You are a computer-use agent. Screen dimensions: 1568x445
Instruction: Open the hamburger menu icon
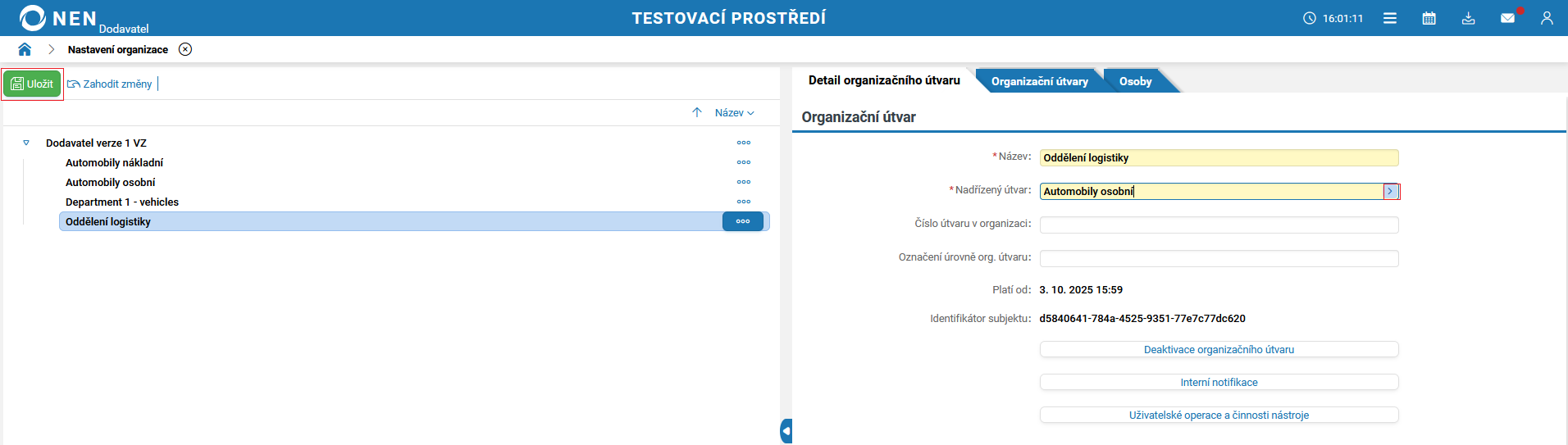pyautogui.click(x=1390, y=18)
